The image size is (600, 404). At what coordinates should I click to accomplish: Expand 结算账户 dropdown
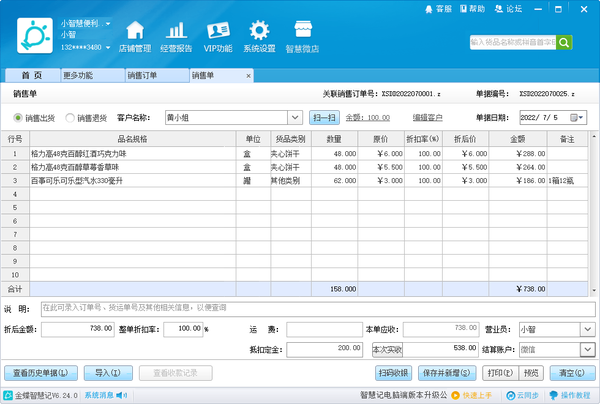coord(588,350)
